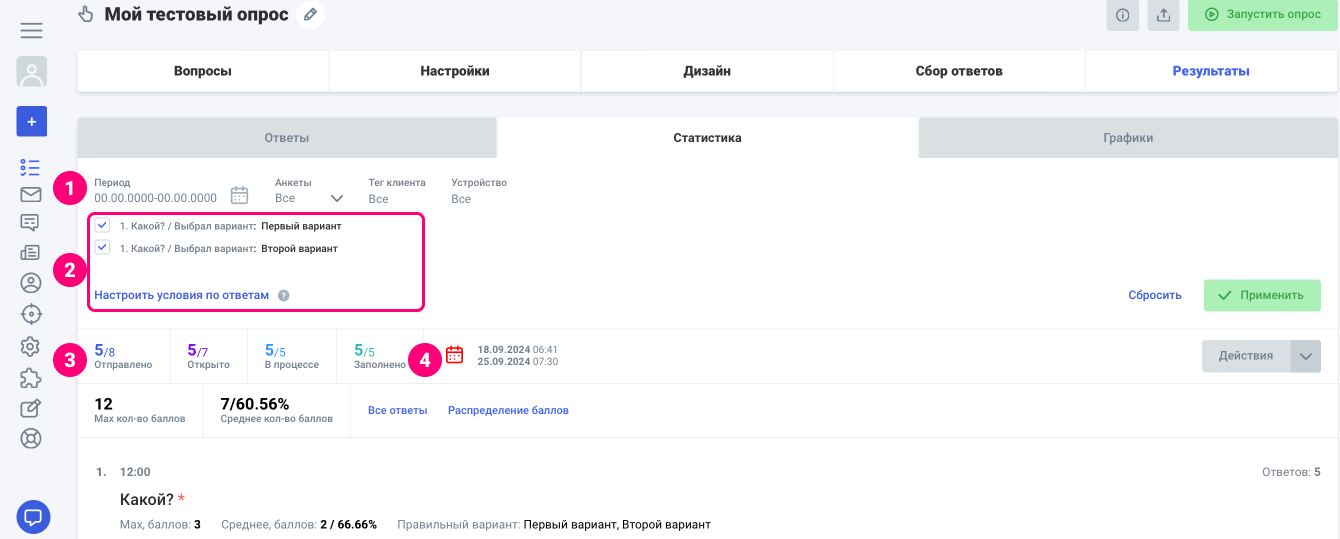Click the "Настроить условия по ответам" link
Viewport: 1340px width, 539px height.
(x=182, y=295)
